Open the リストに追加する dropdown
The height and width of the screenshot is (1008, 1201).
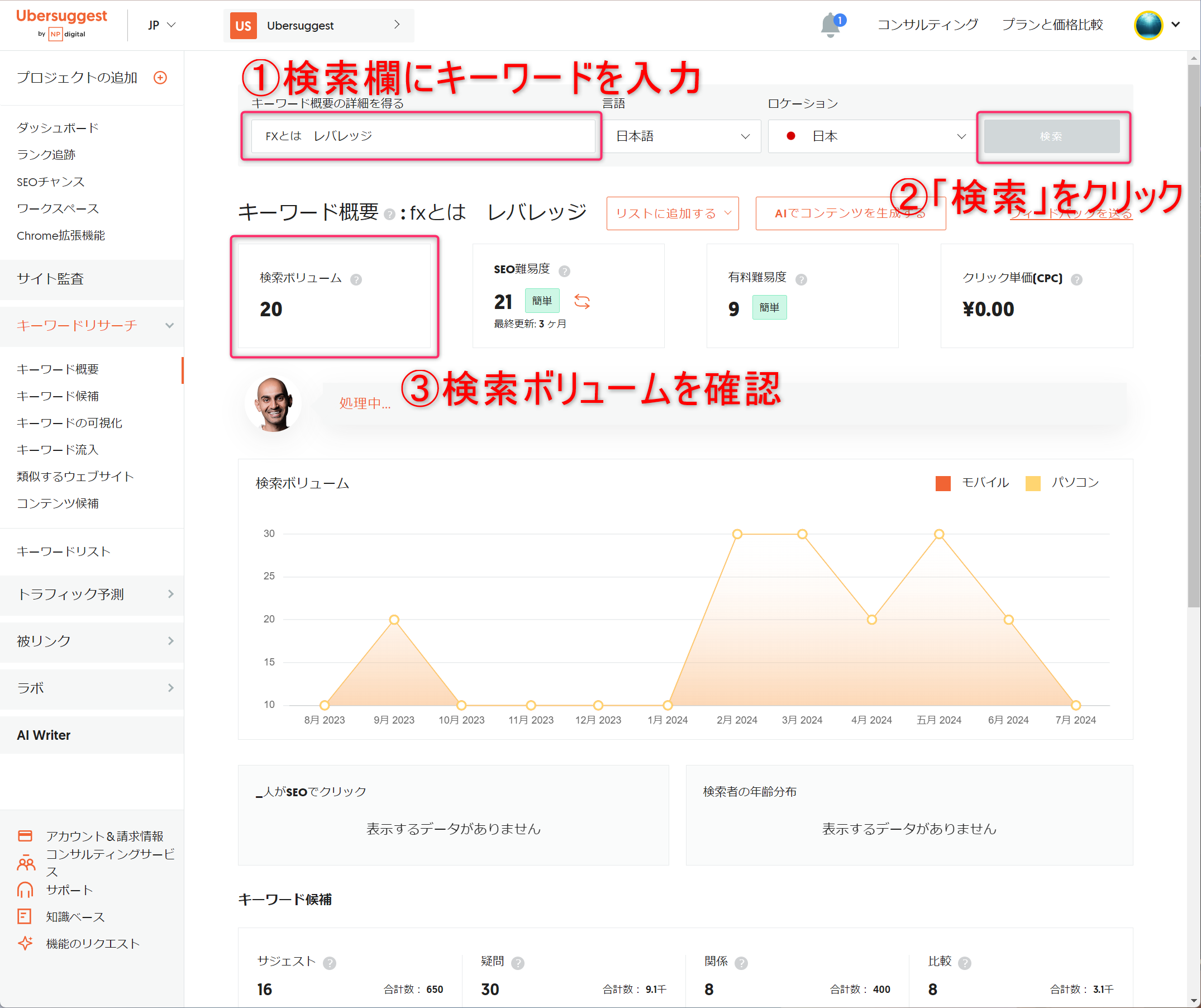pyautogui.click(x=673, y=213)
